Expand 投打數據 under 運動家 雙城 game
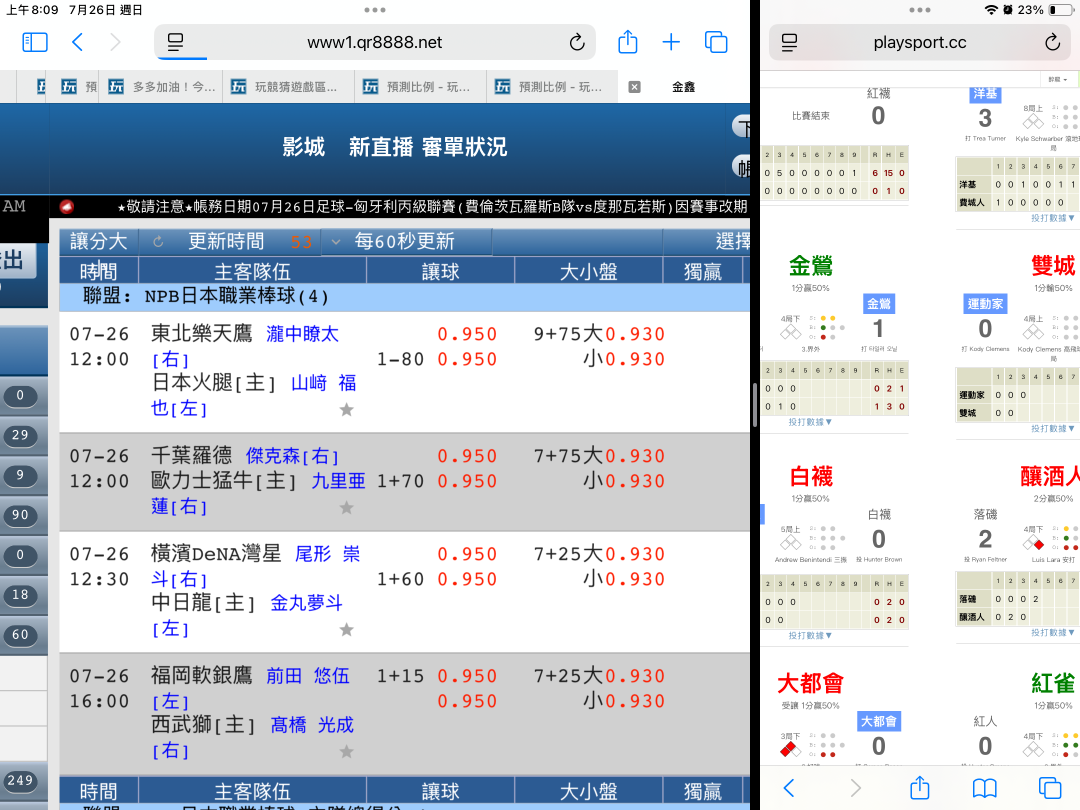Screen dimensions: 1080x810 [1052, 428]
